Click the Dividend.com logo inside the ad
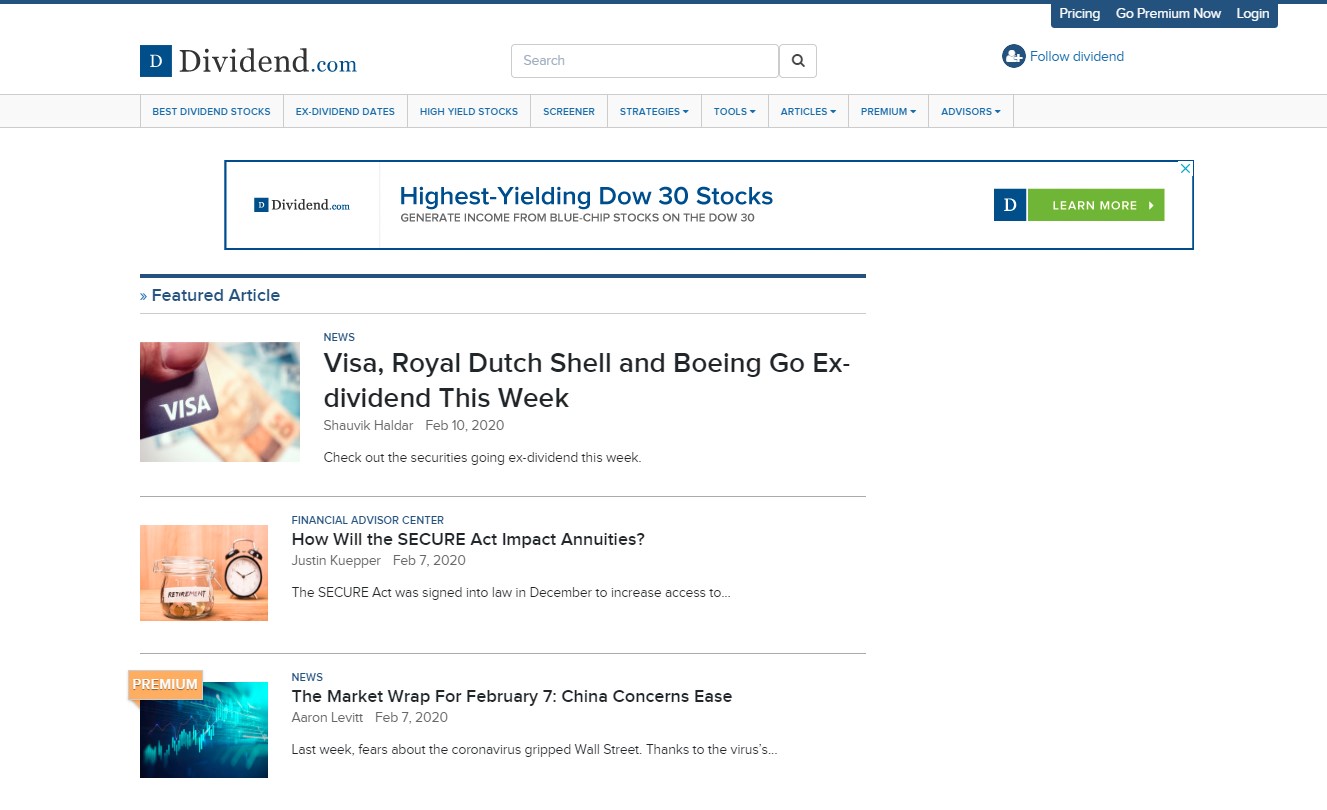The image size is (1327, 810). 302,205
